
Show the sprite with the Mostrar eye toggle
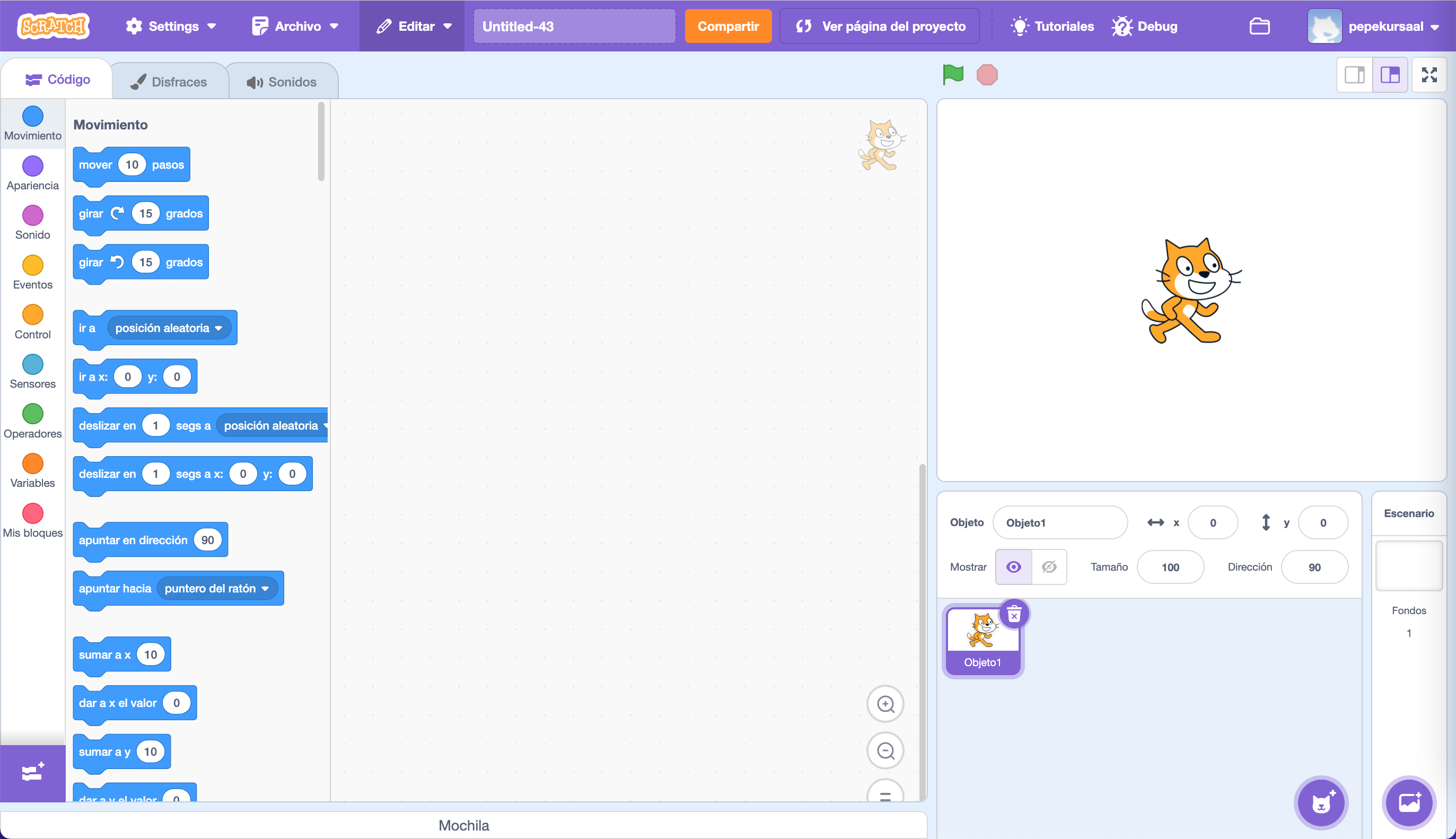(1014, 566)
